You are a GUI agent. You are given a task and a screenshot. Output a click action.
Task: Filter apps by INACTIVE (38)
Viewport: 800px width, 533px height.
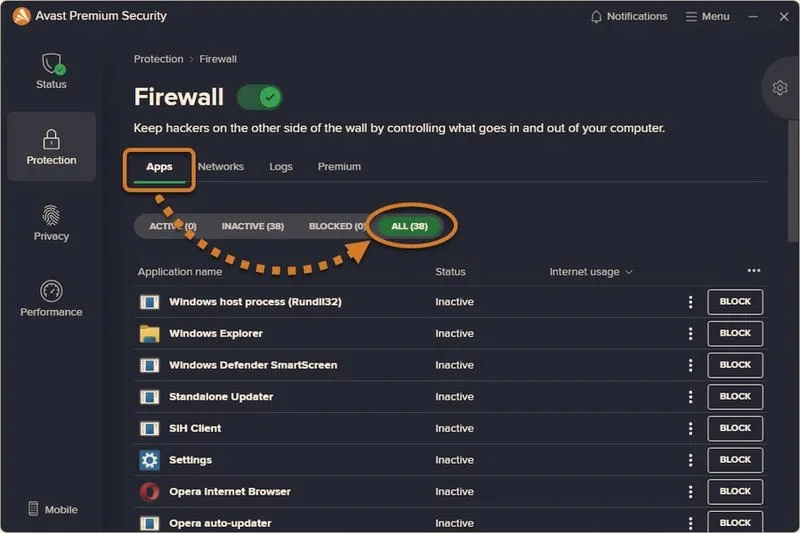pyautogui.click(x=253, y=226)
